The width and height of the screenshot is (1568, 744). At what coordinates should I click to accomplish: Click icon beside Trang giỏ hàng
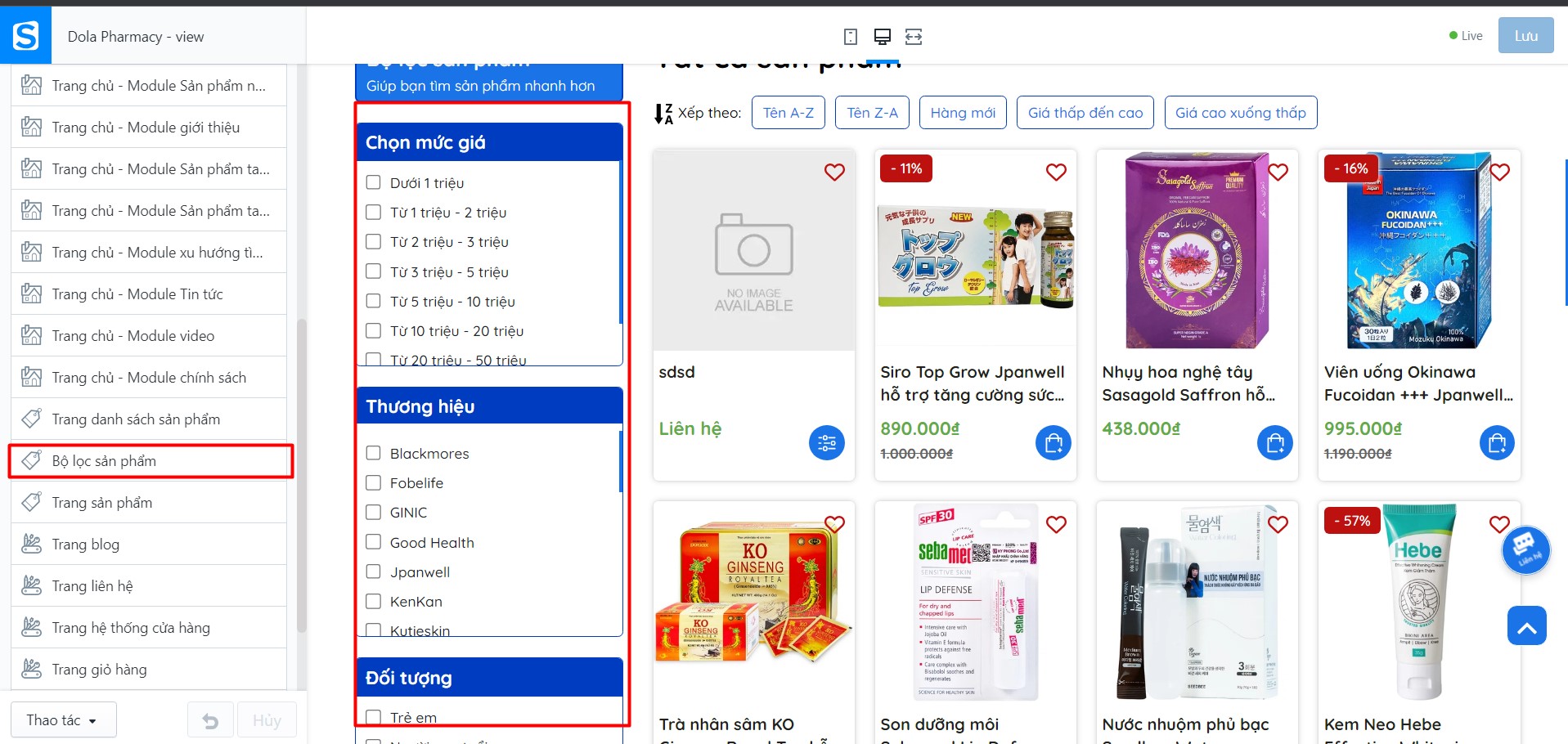(x=31, y=669)
